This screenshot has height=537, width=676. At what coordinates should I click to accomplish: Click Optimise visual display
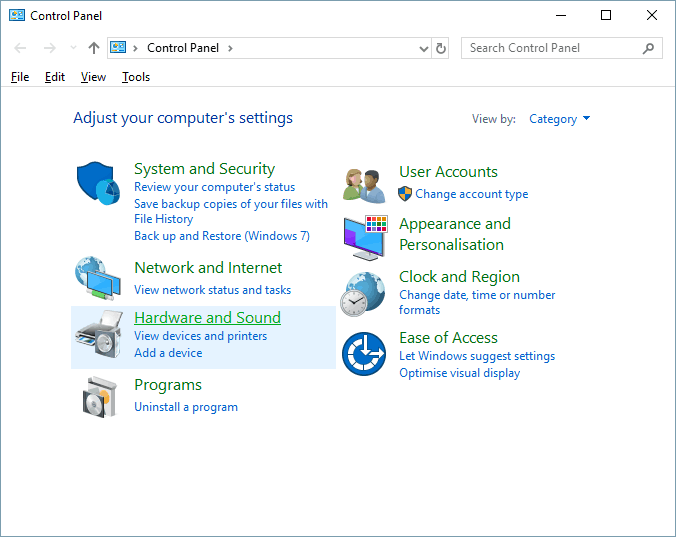460,373
